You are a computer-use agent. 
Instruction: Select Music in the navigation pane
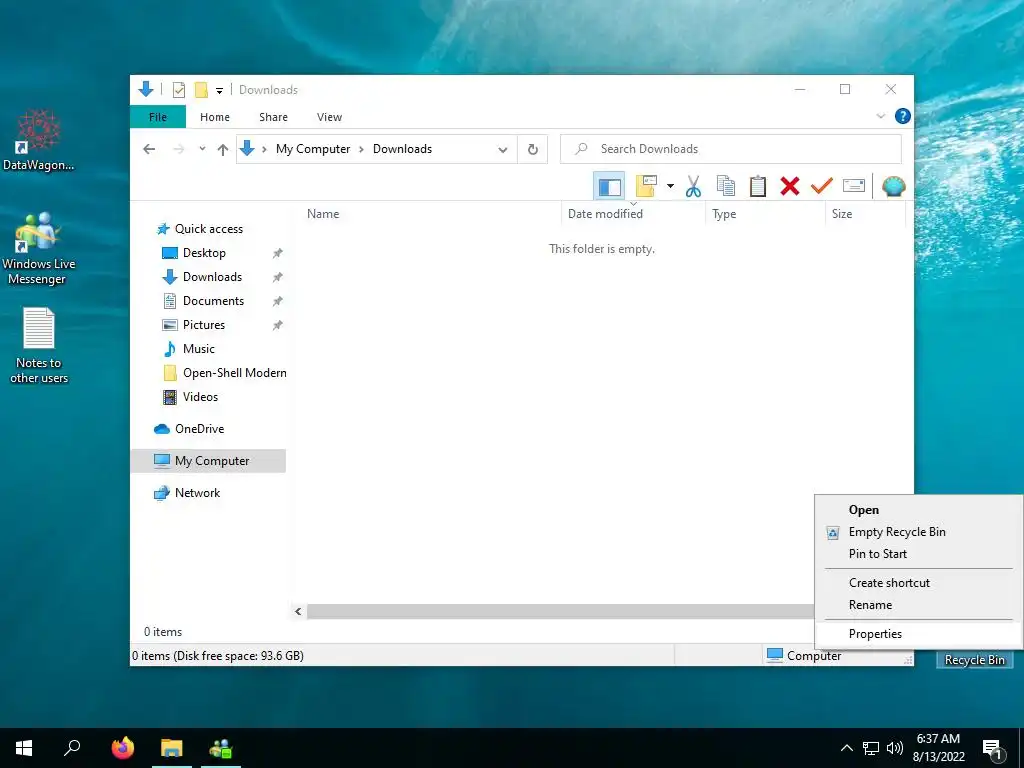(199, 349)
